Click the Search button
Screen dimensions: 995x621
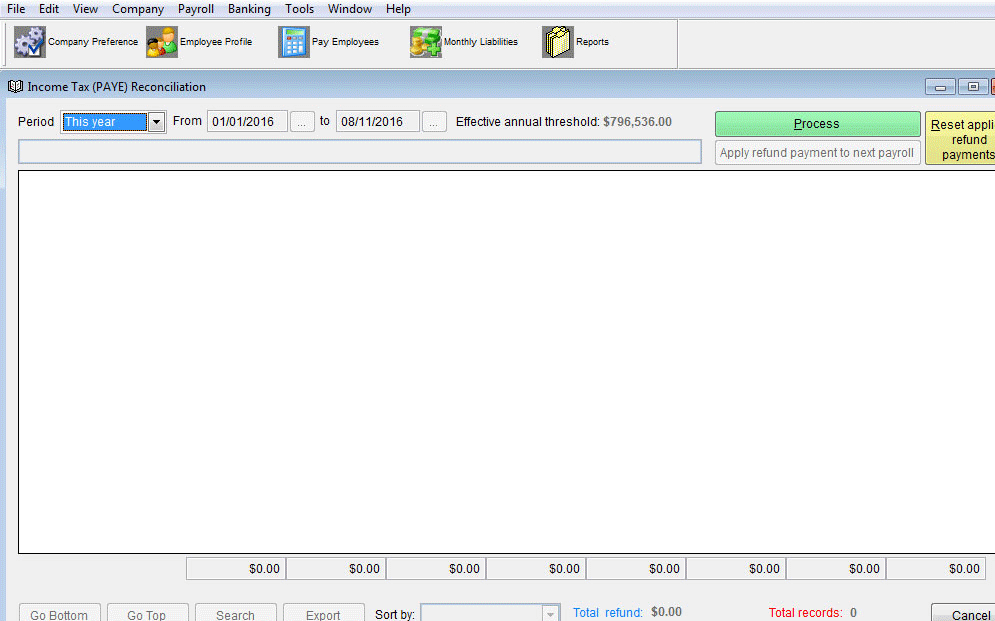(235, 614)
